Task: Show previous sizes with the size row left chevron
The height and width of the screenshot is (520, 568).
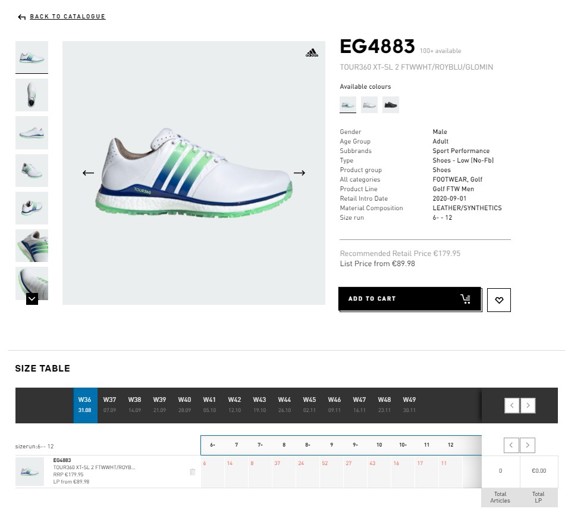Action: pyautogui.click(x=511, y=445)
